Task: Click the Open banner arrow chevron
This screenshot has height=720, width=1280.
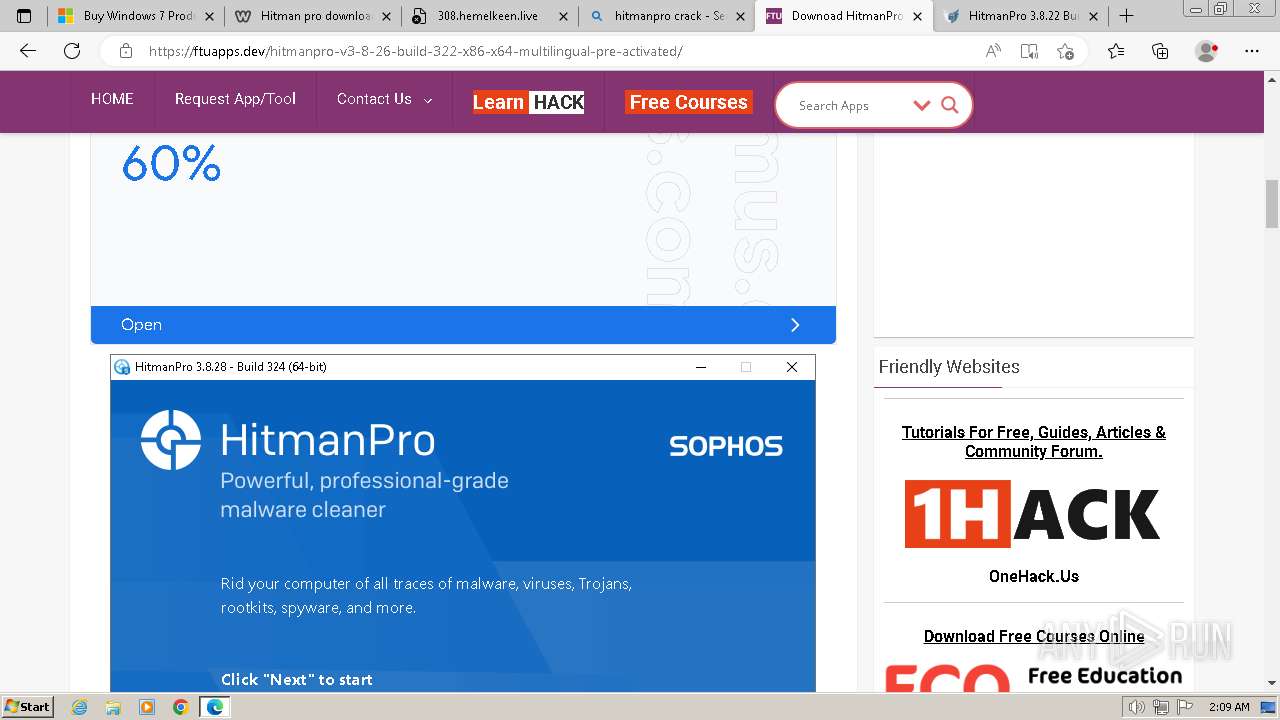Action: point(795,325)
